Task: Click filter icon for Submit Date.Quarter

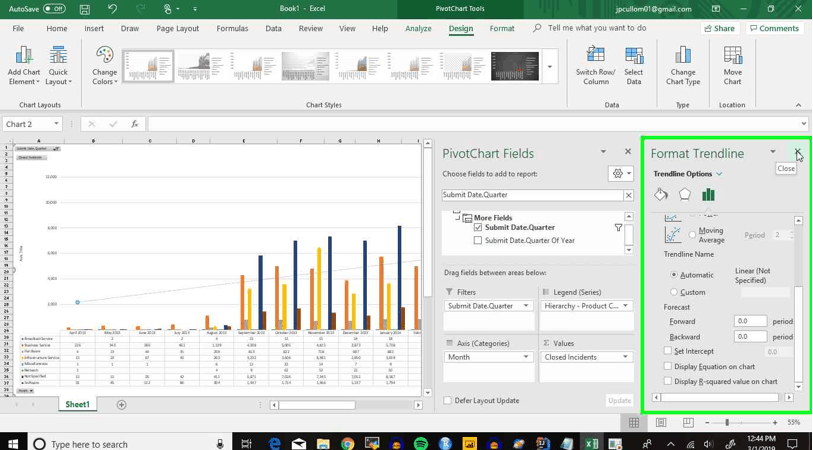Action: pos(618,228)
